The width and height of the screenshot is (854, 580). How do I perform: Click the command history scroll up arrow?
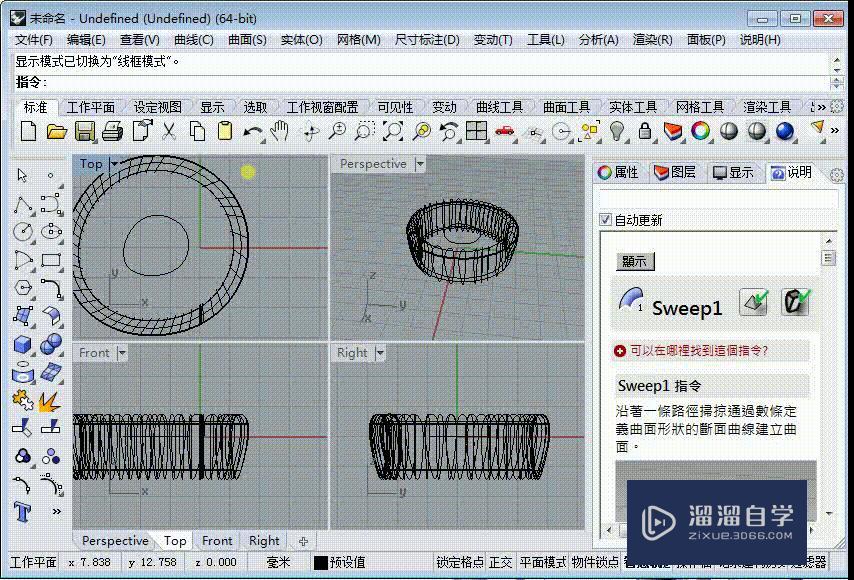837,59
